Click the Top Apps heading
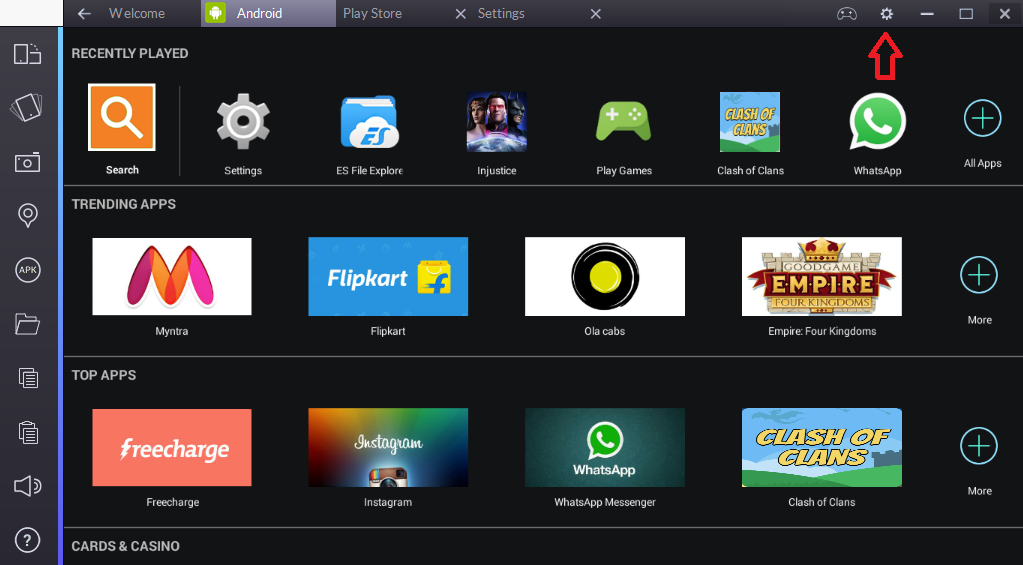The image size is (1023, 565). (104, 375)
